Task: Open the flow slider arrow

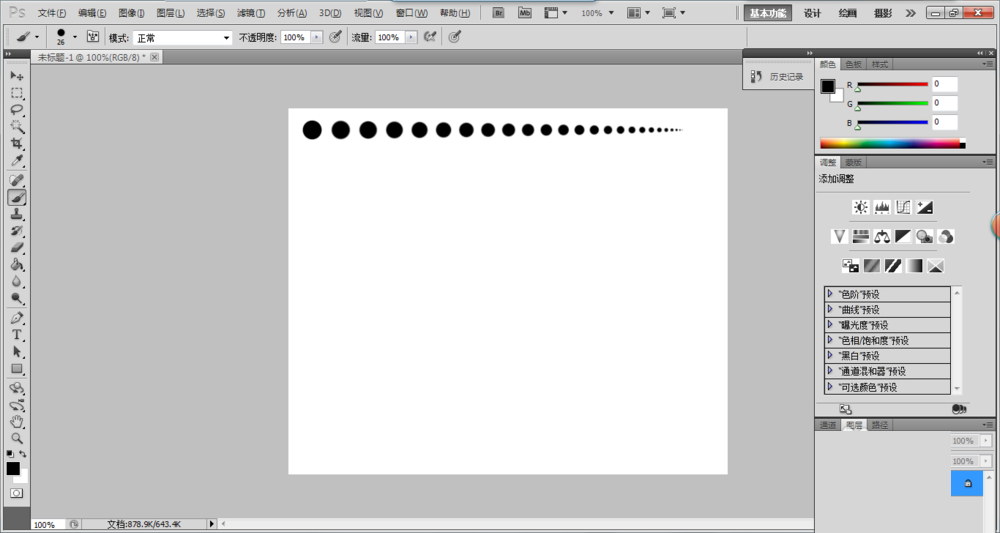Action: click(411, 38)
